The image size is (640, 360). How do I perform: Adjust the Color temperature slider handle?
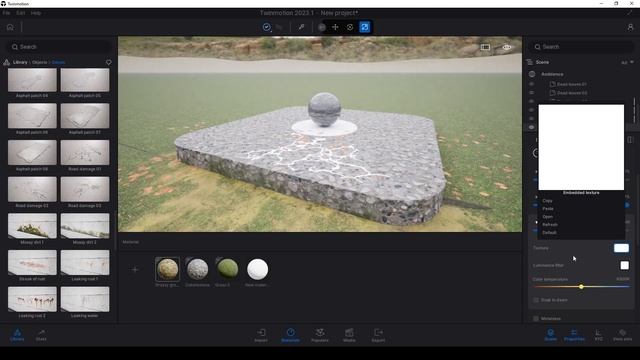tap(581, 287)
